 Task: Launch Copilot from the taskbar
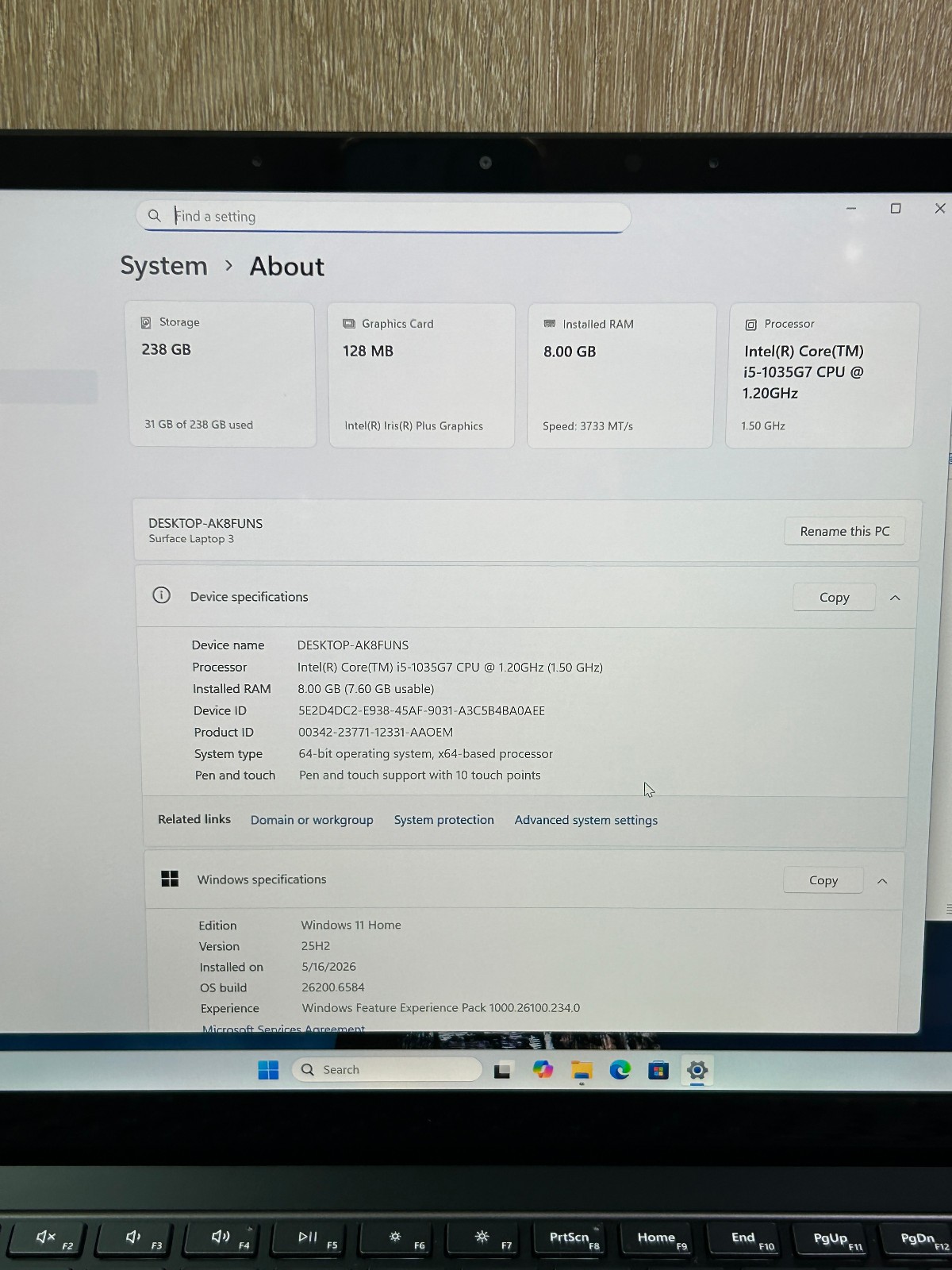(x=543, y=1070)
